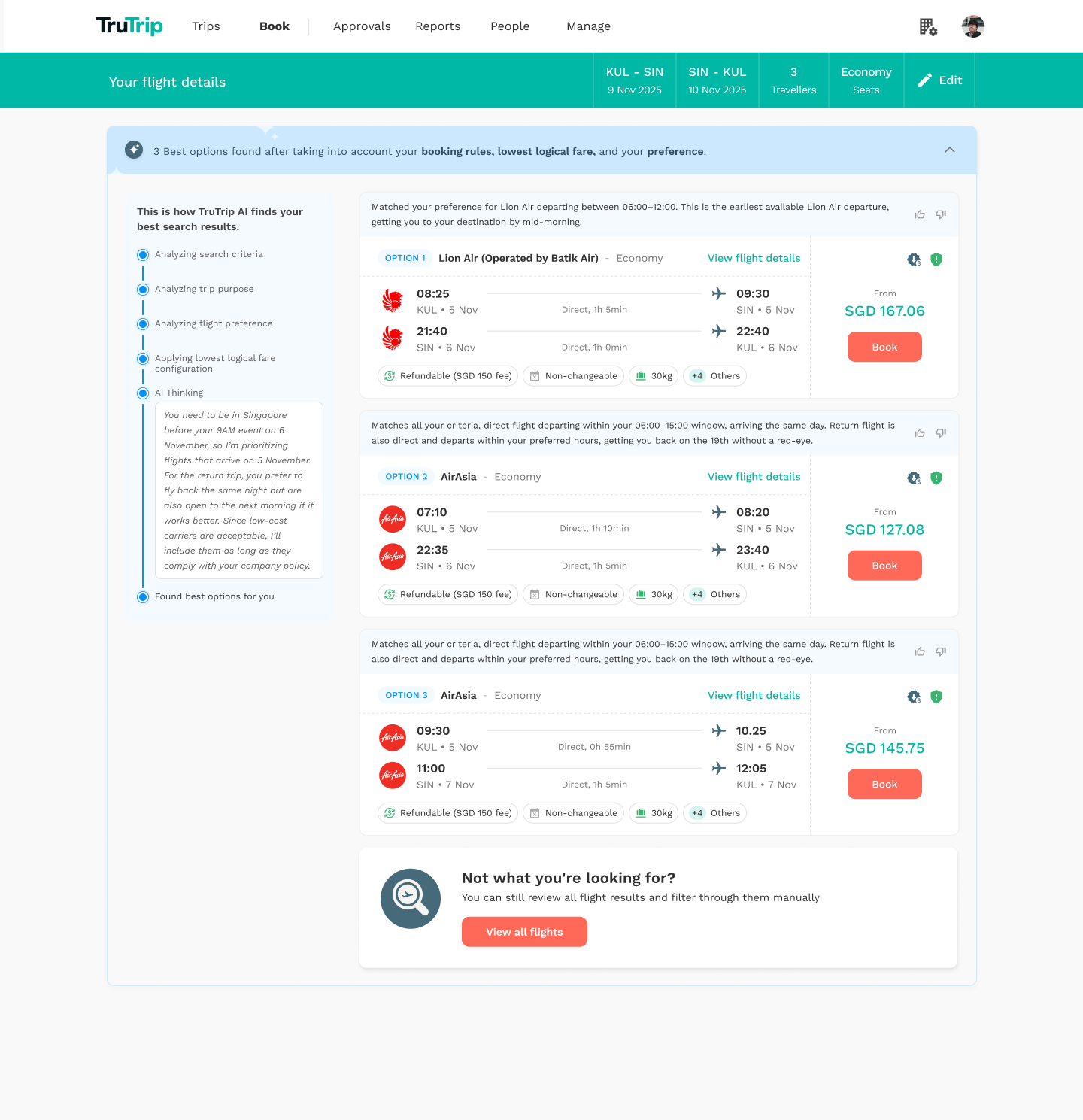1083x1120 pixels.
Task: Click View all flights button
Action: point(524,932)
